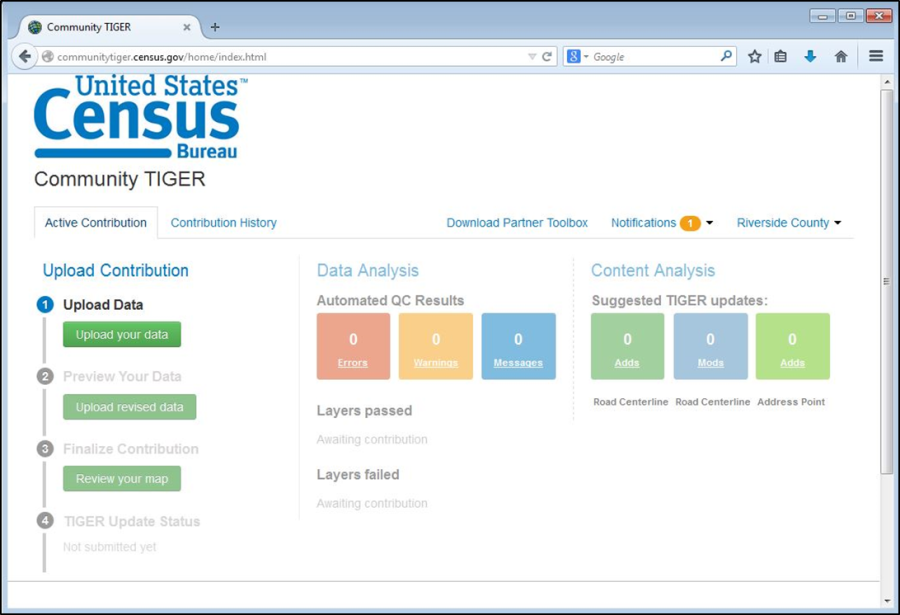Click the Content Analysis heading

pyautogui.click(x=653, y=270)
